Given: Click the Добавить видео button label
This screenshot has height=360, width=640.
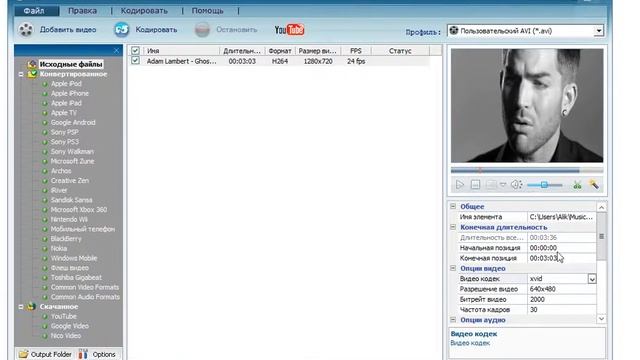Looking at the screenshot, I should point(68,30).
